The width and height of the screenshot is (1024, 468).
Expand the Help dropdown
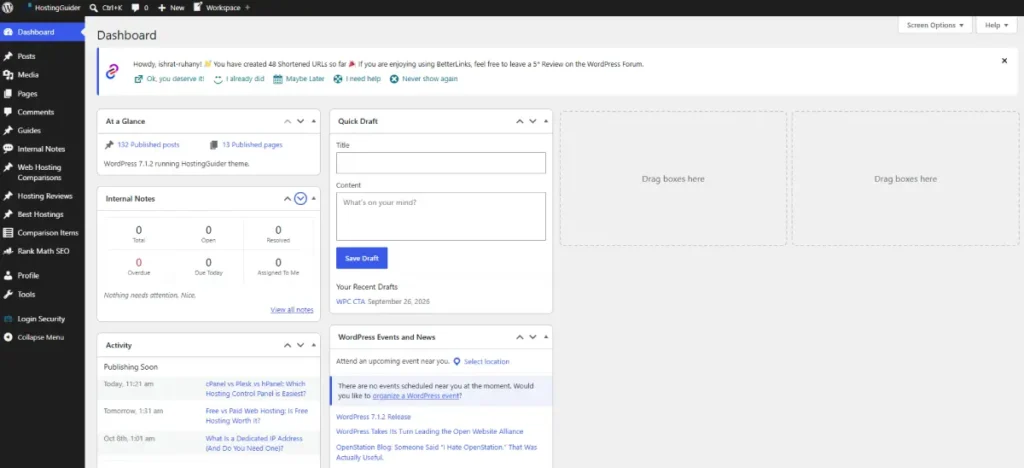coord(996,25)
